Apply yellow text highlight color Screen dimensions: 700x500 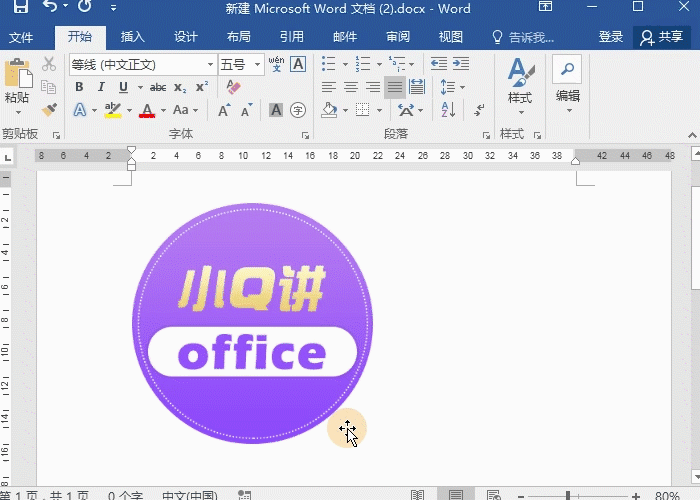[x=113, y=110]
